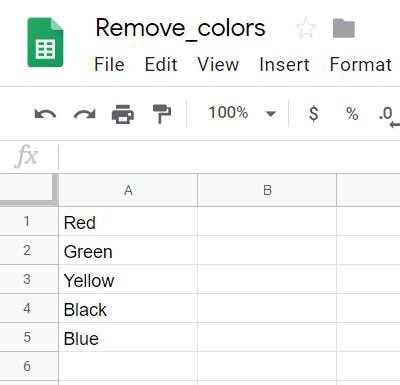Open the View menu
The image size is (400, 385).
(x=218, y=64)
